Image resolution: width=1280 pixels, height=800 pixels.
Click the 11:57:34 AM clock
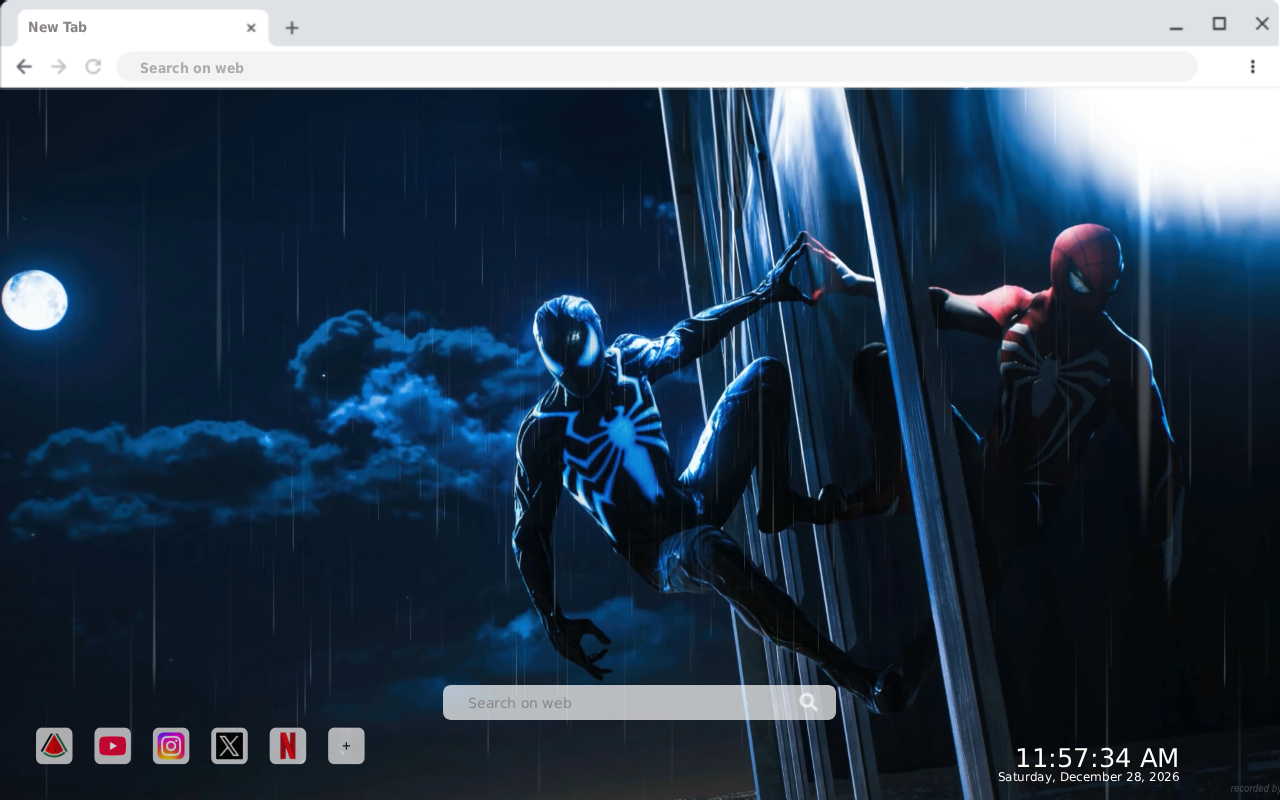[x=1097, y=758]
